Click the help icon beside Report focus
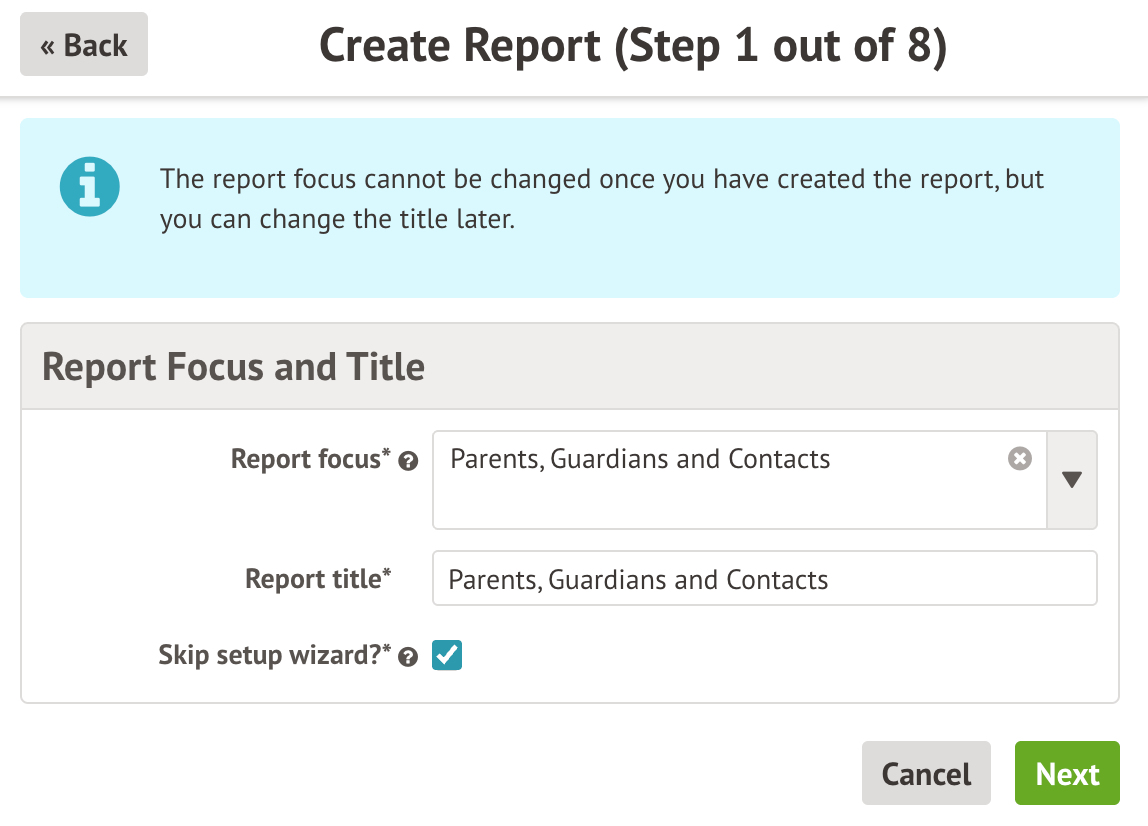This screenshot has width=1148, height=826. (x=408, y=461)
